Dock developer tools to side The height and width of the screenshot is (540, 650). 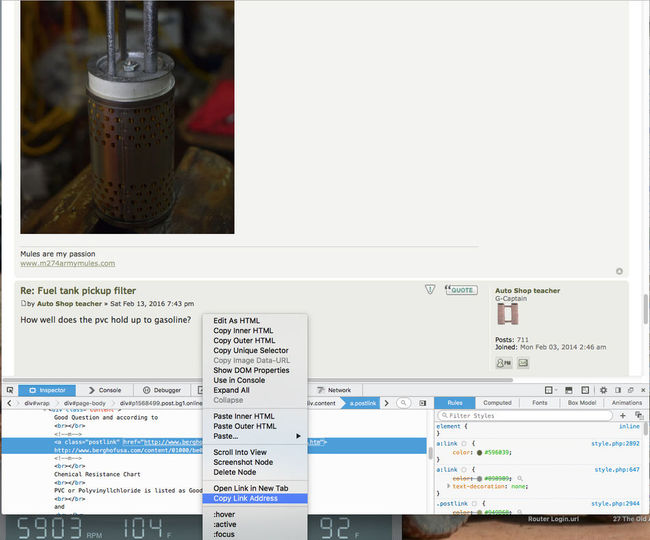coord(618,390)
